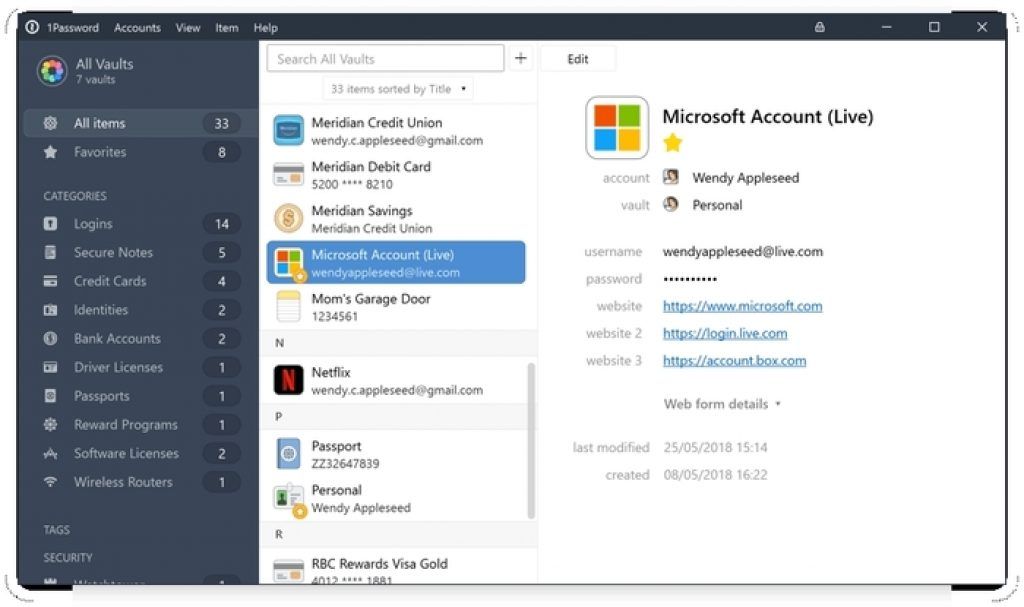The width and height of the screenshot is (1024, 607).
Task: Open the Help menu
Action: (x=266, y=28)
